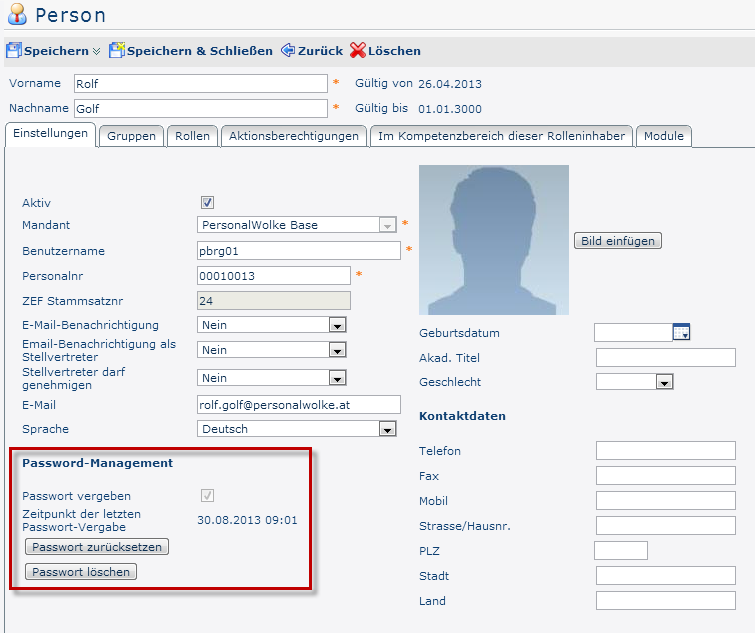Click the Password-Management heading
The height and width of the screenshot is (633, 755).
click(97, 463)
